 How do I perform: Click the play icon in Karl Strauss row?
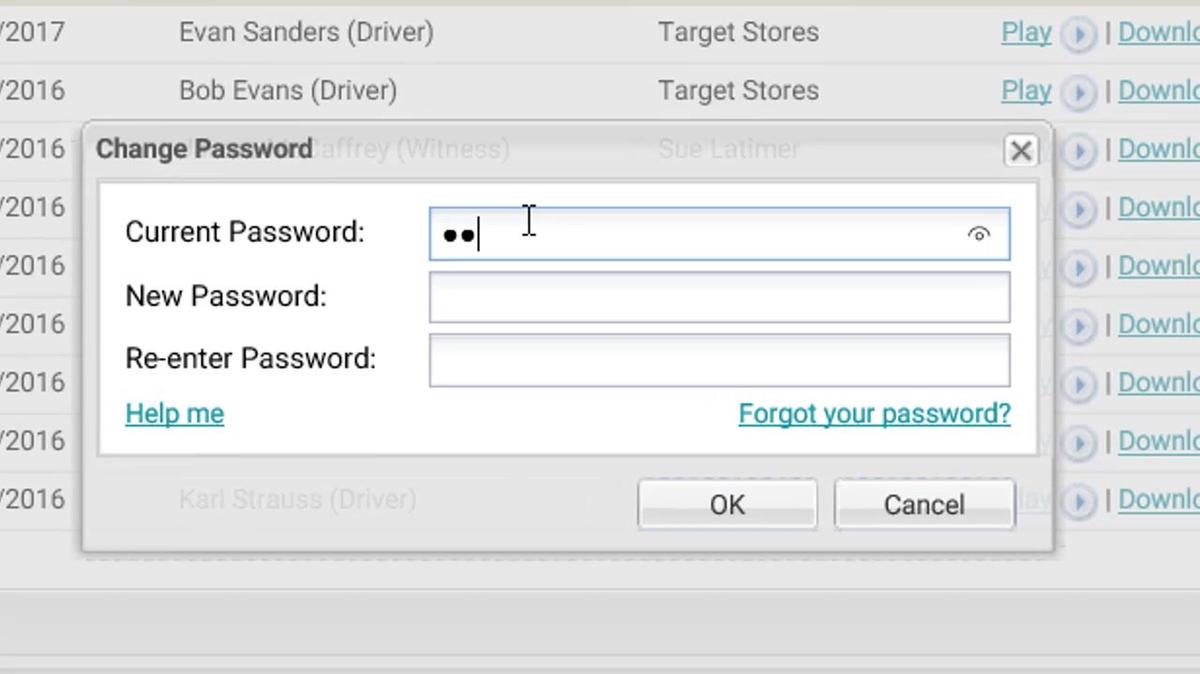1078,500
